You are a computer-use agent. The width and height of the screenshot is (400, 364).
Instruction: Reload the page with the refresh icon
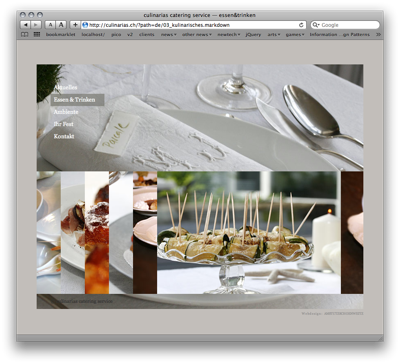pos(301,25)
